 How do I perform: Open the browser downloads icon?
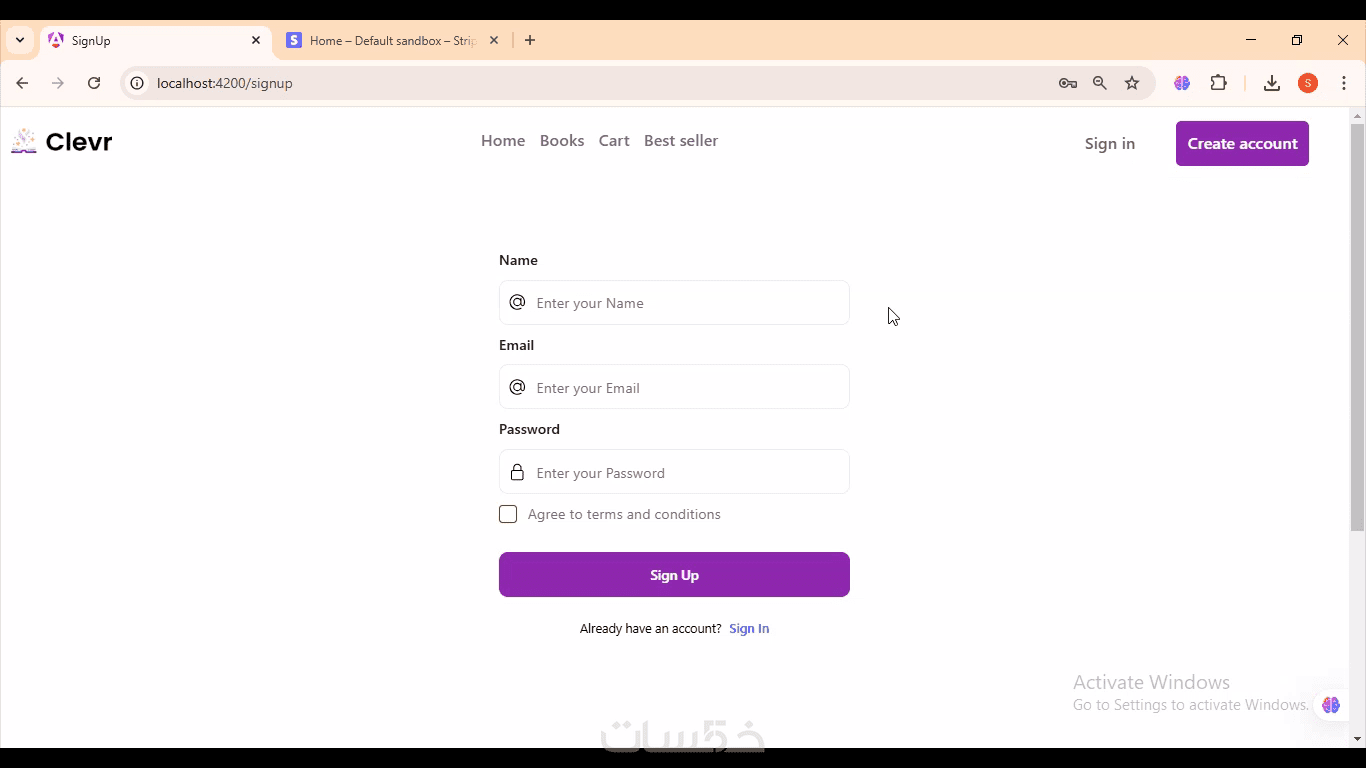tap(1272, 83)
